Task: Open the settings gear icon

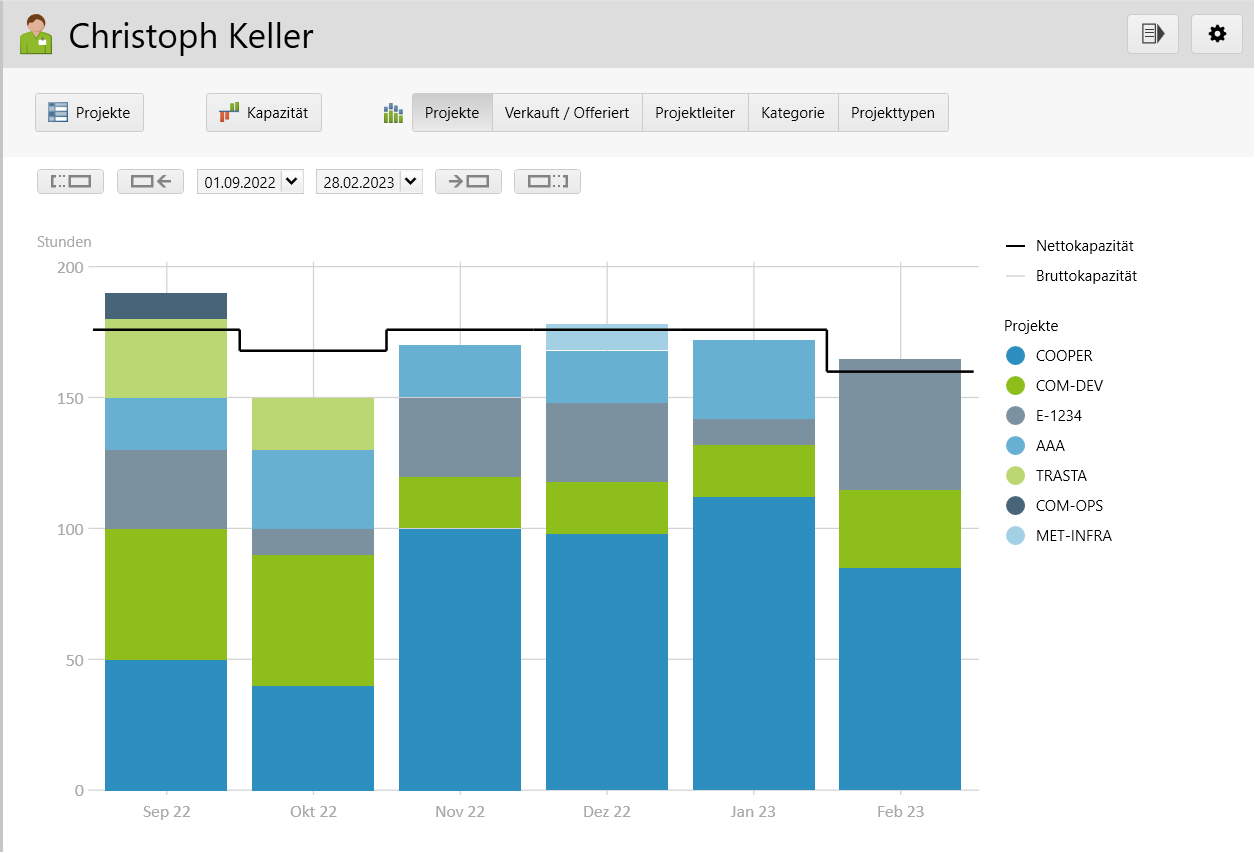Action: pos(1216,33)
